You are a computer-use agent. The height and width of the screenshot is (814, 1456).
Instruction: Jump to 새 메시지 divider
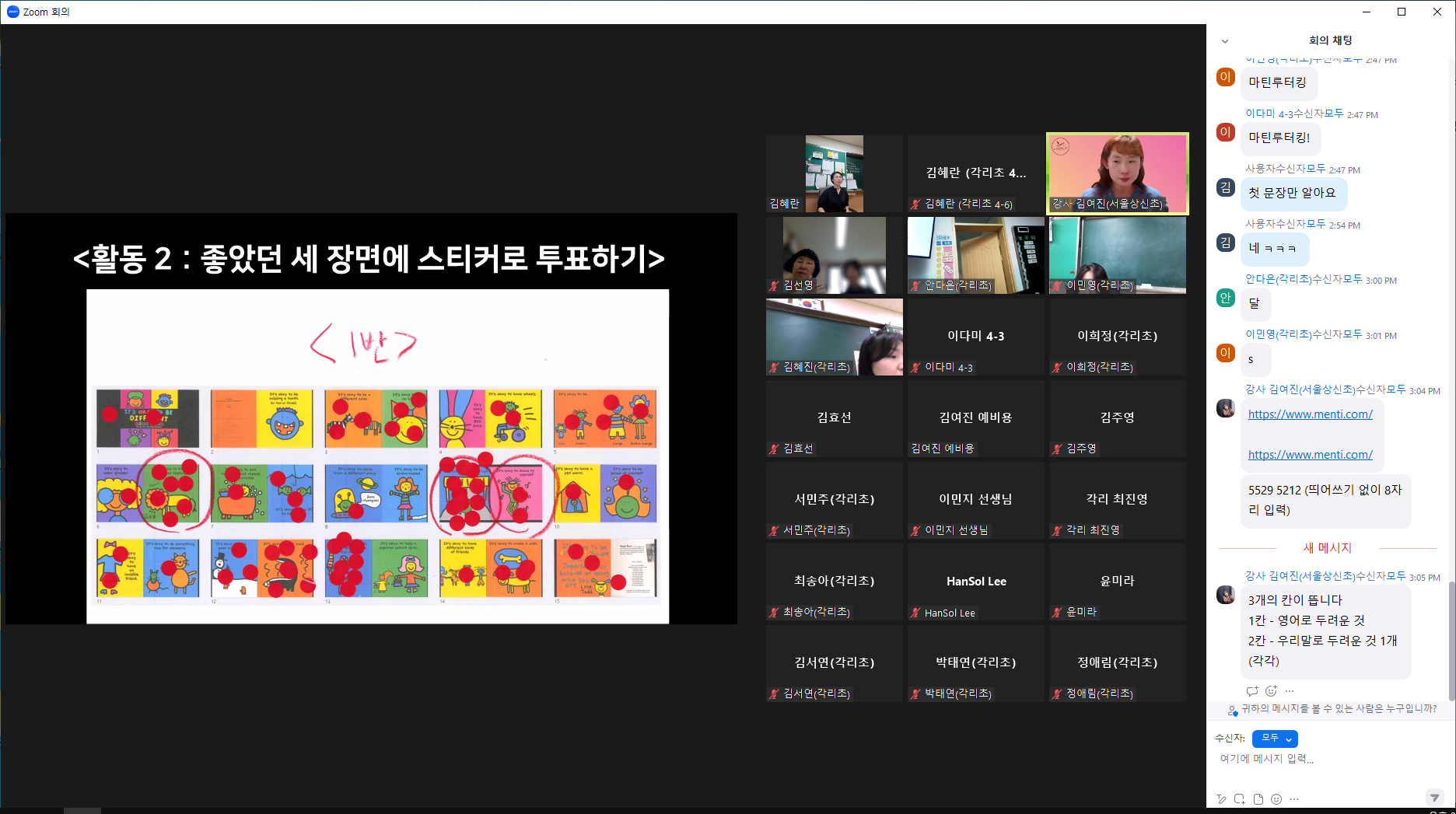[x=1328, y=548]
